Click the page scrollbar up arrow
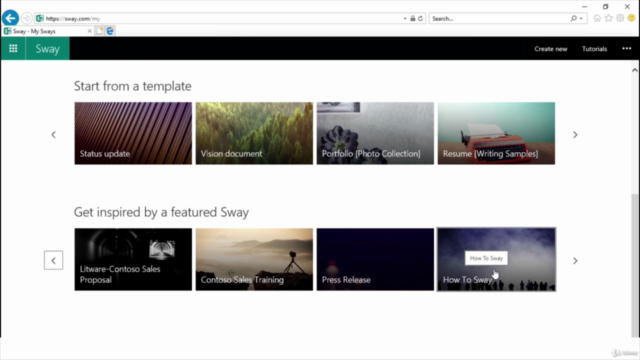The height and width of the screenshot is (360, 640). pos(635,70)
